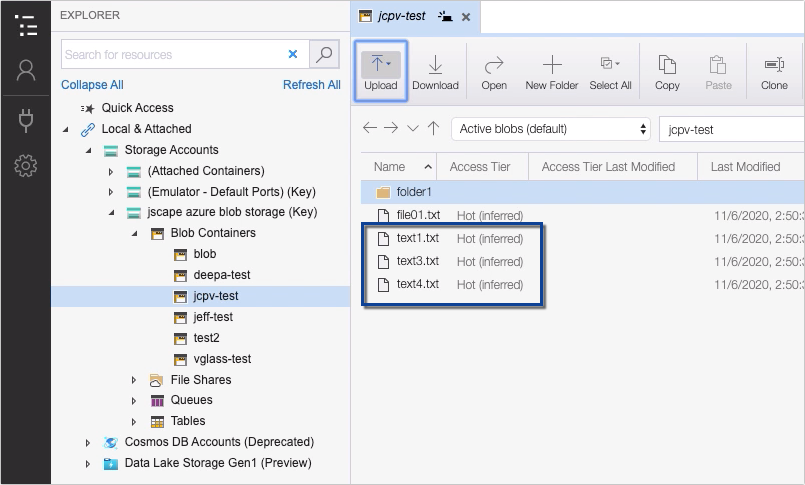Screen dimensions: 805x485
Task: Open the account management person icon
Action: (x=25, y=70)
